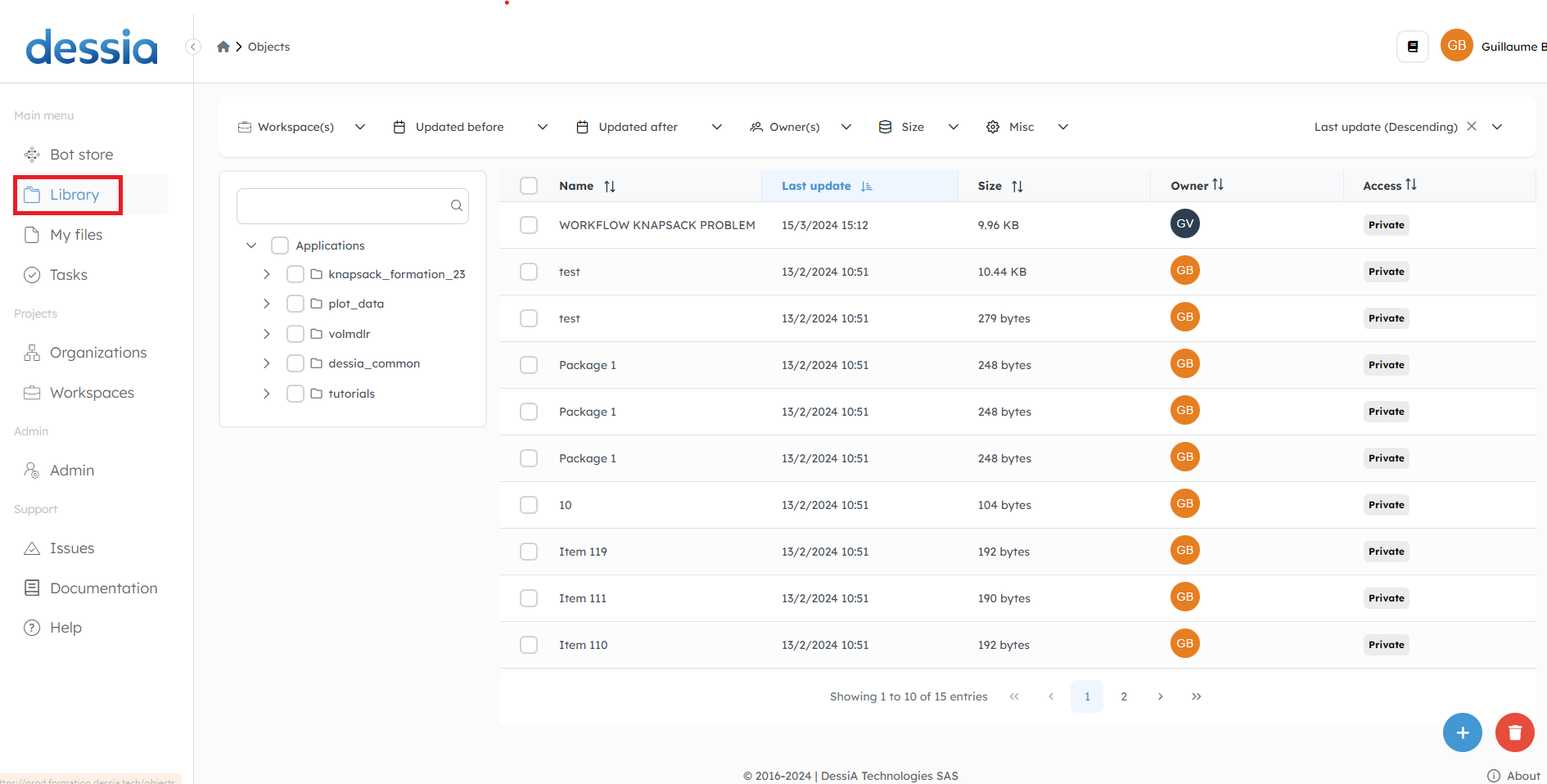Jump to last page double arrow

(1197, 696)
